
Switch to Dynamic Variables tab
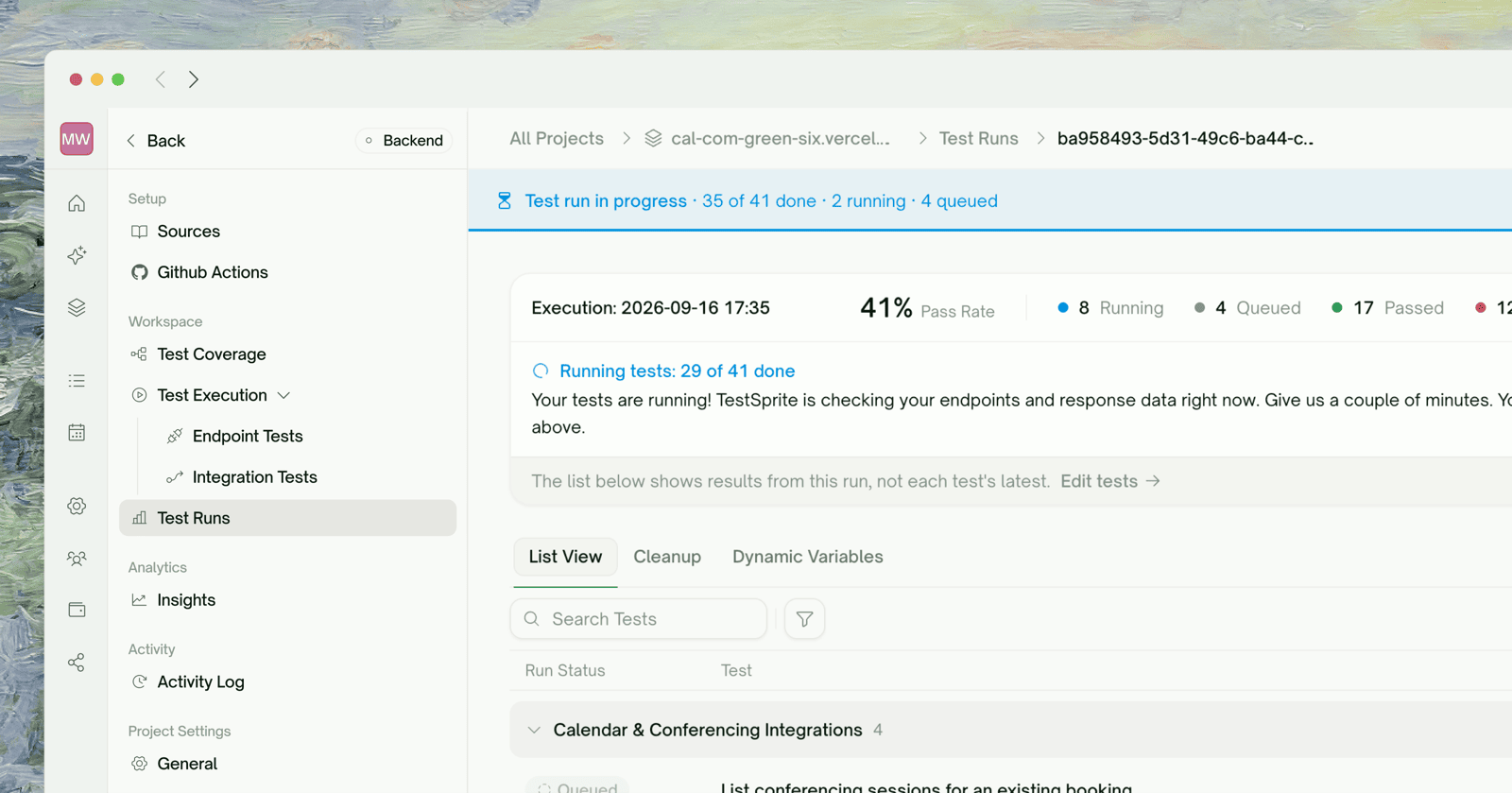tap(808, 557)
